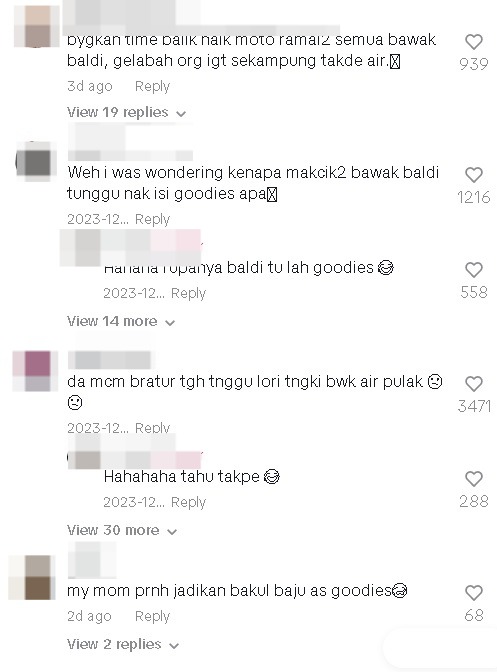Like the 'bakul baju as goodies' comment

[474, 593]
